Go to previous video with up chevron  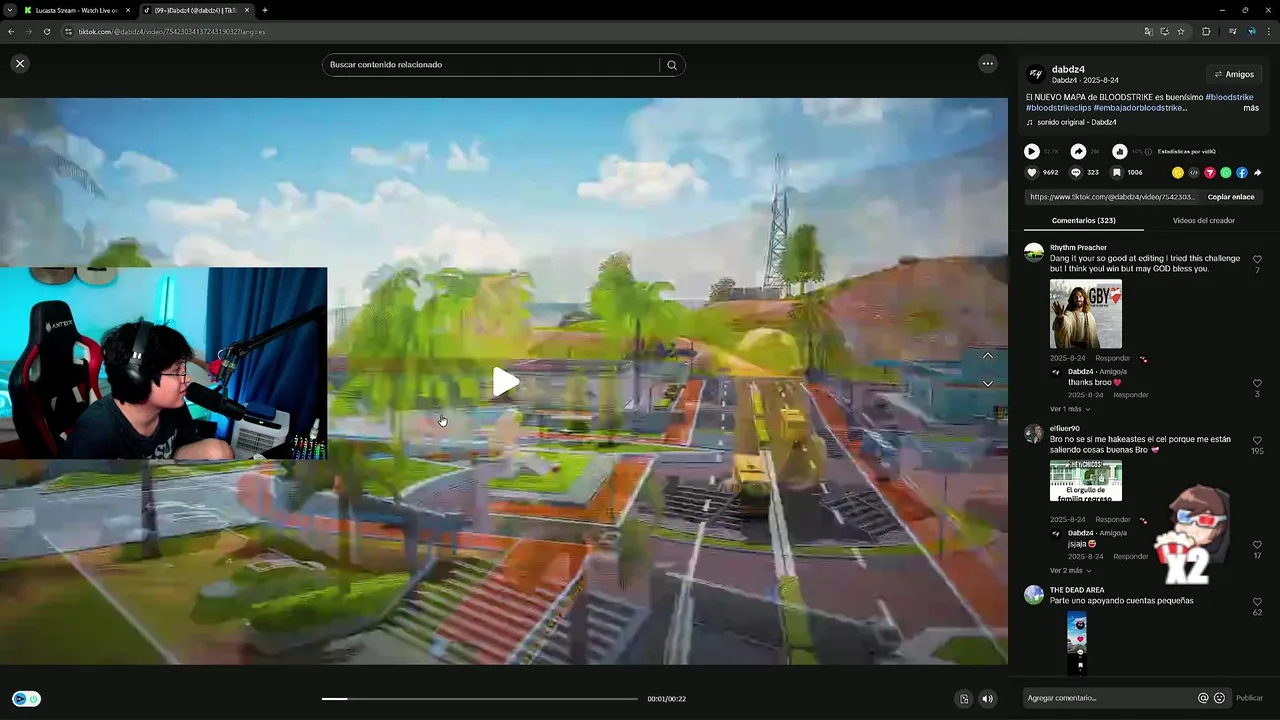[x=988, y=356]
